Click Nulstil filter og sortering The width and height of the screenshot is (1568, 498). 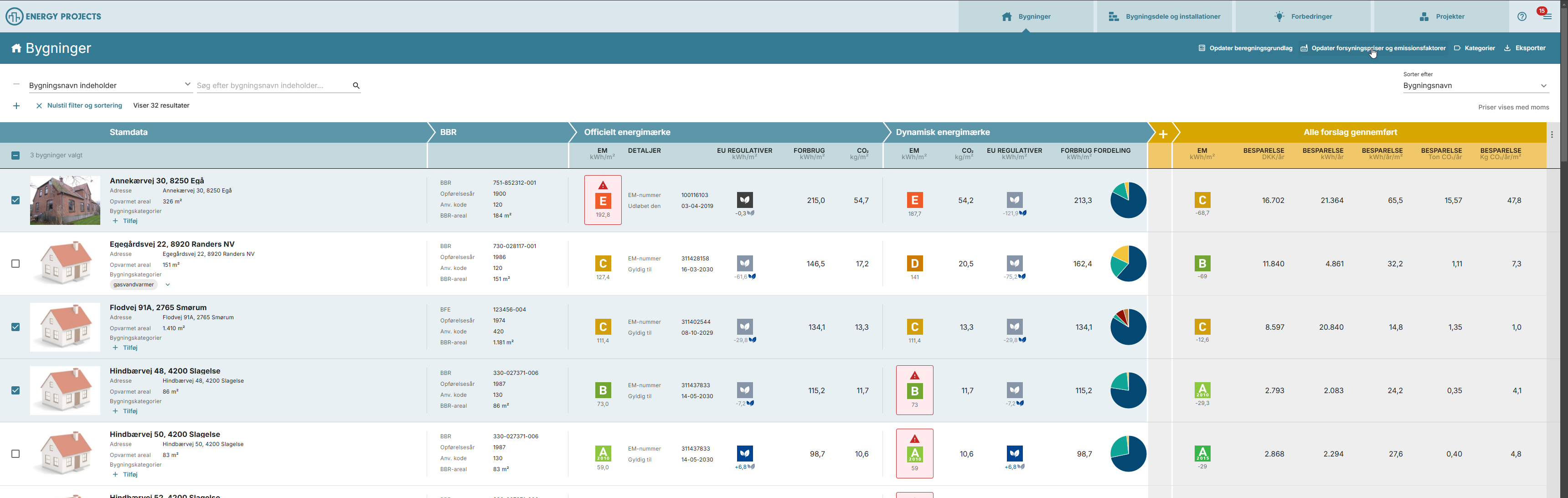[x=78, y=106]
